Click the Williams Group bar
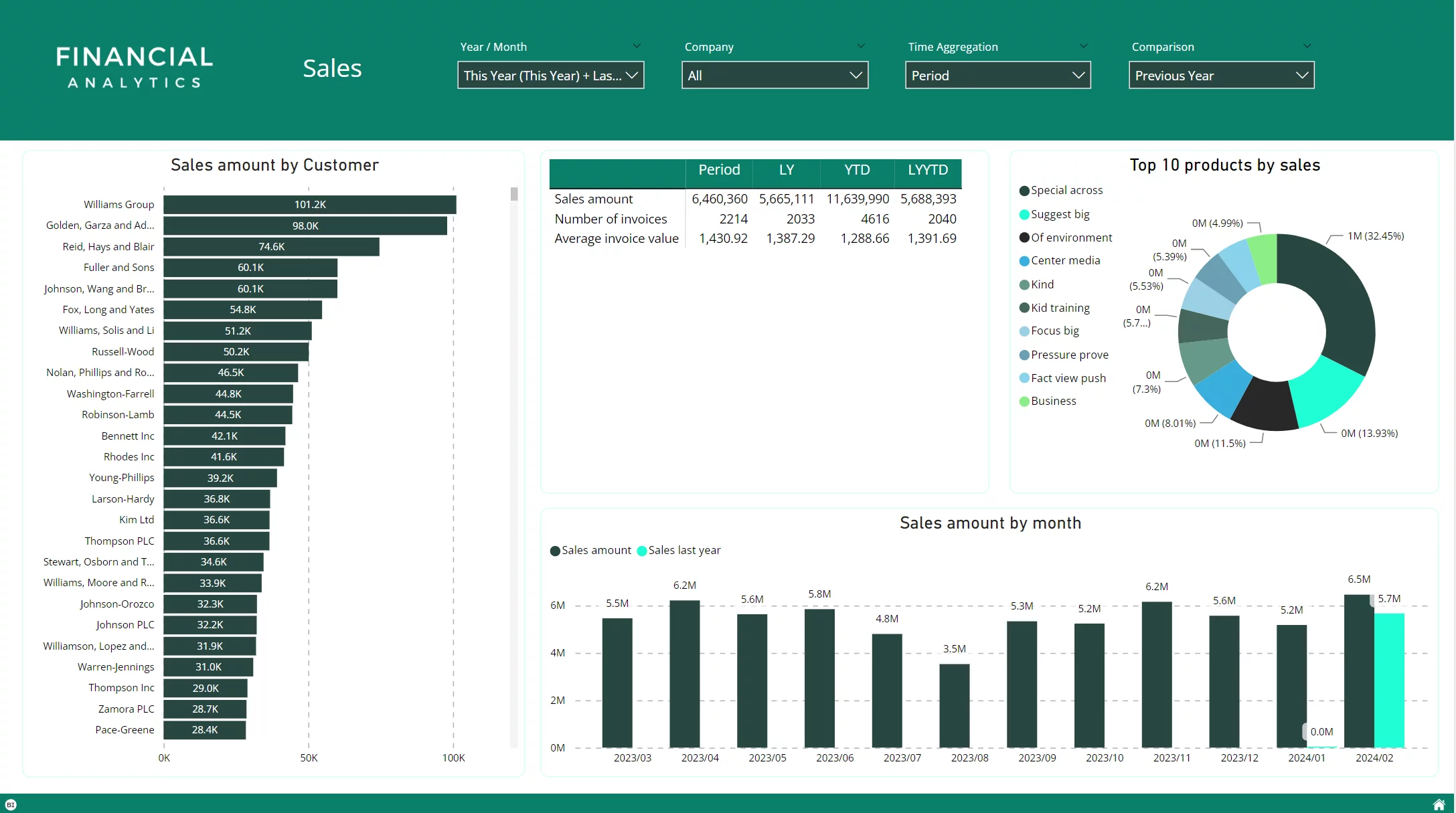The width and height of the screenshot is (1456, 813). (x=309, y=205)
